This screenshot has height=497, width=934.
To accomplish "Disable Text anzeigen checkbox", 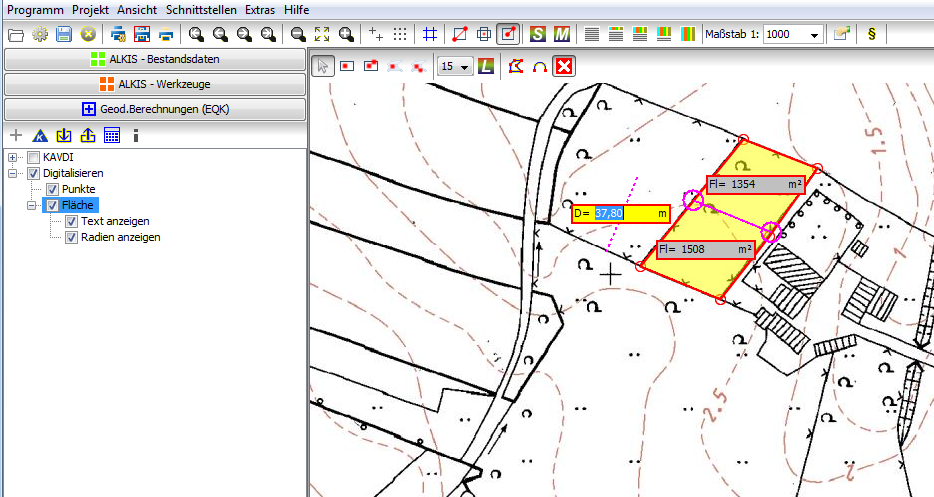I will pyautogui.click(x=71, y=222).
